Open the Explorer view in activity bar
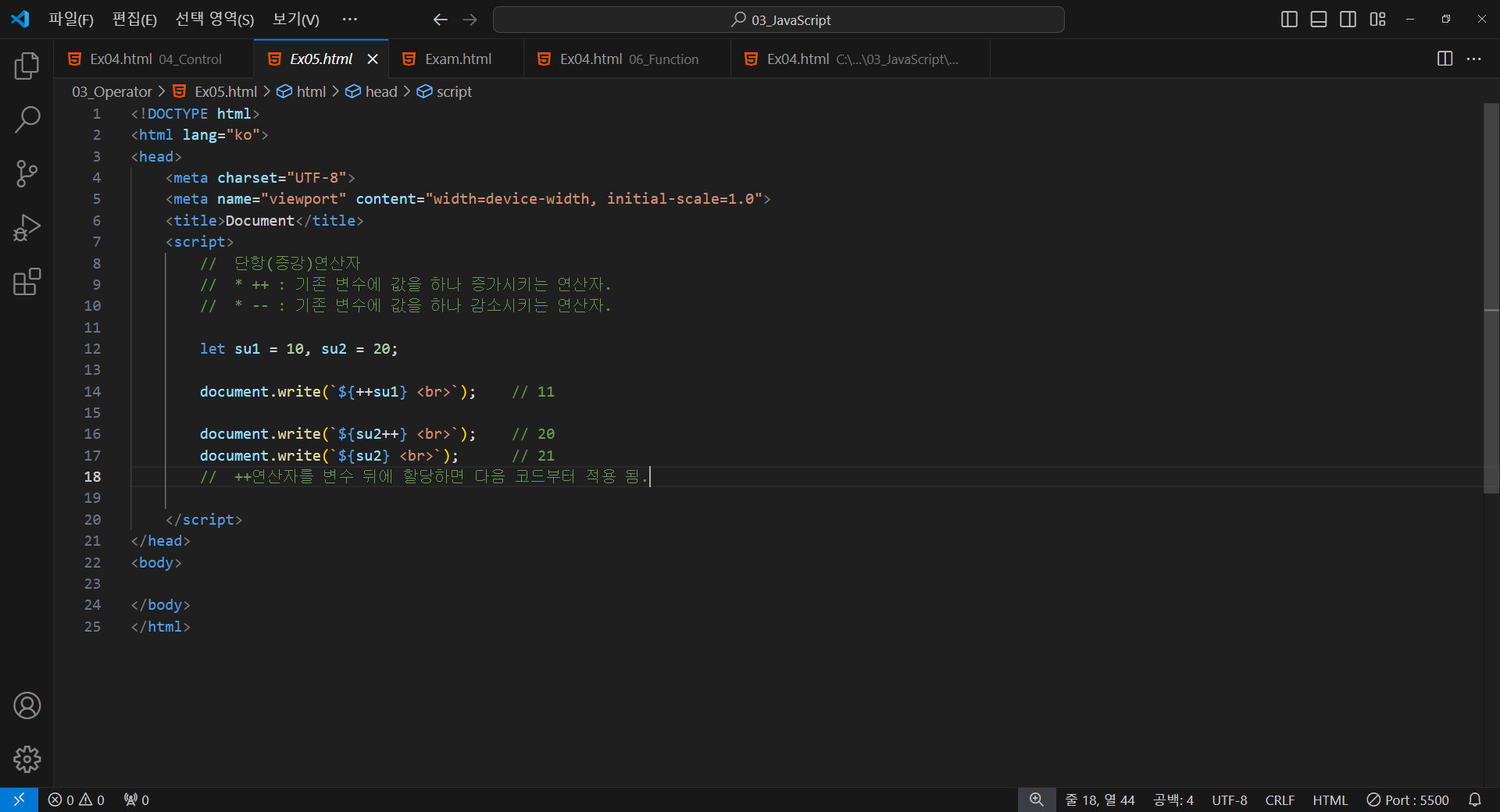1500x812 pixels. tap(27, 66)
